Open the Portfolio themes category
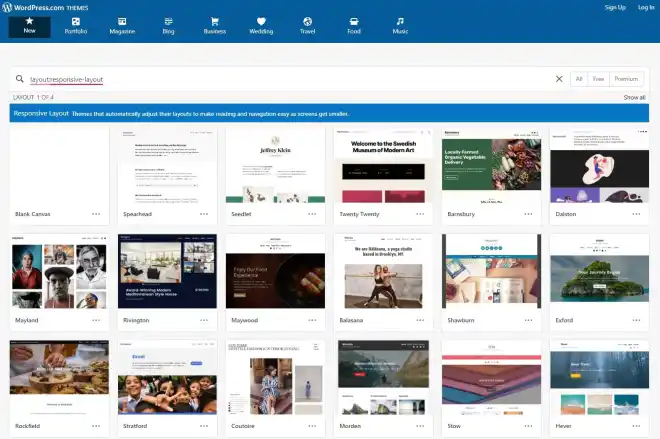 click(76, 25)
